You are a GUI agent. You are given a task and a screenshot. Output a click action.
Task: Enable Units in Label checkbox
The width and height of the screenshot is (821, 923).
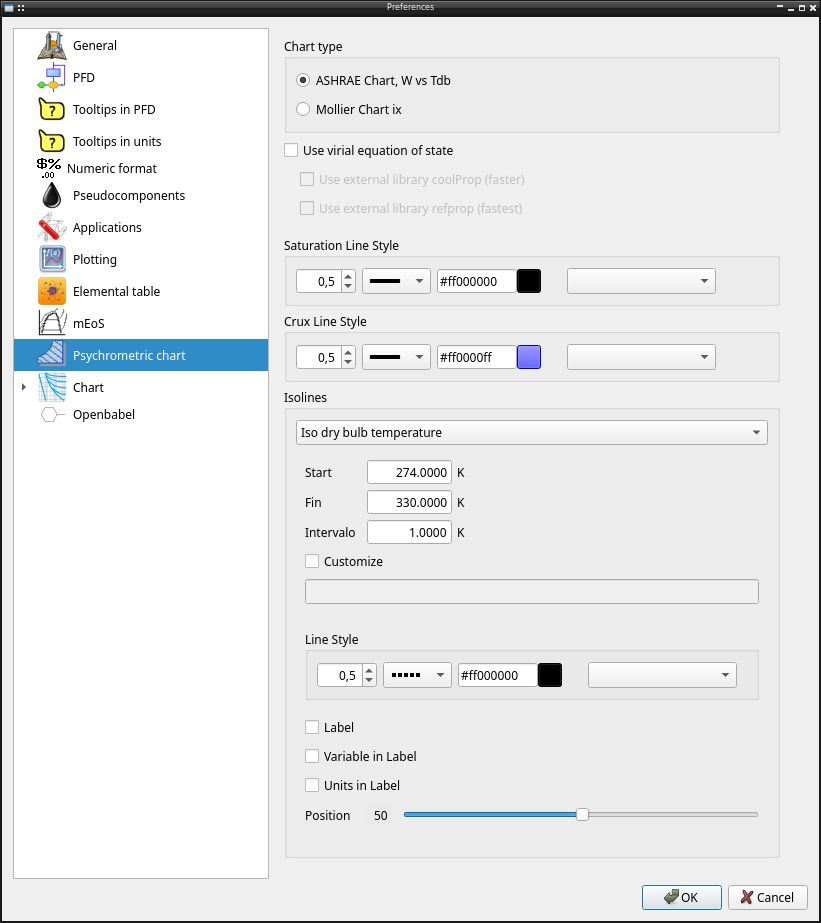coord(312,785)
